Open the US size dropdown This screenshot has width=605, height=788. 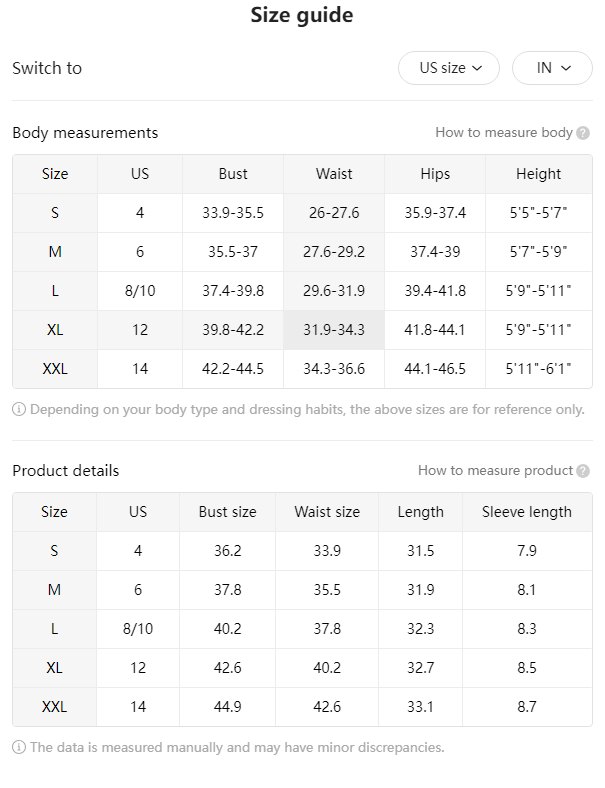449,68
